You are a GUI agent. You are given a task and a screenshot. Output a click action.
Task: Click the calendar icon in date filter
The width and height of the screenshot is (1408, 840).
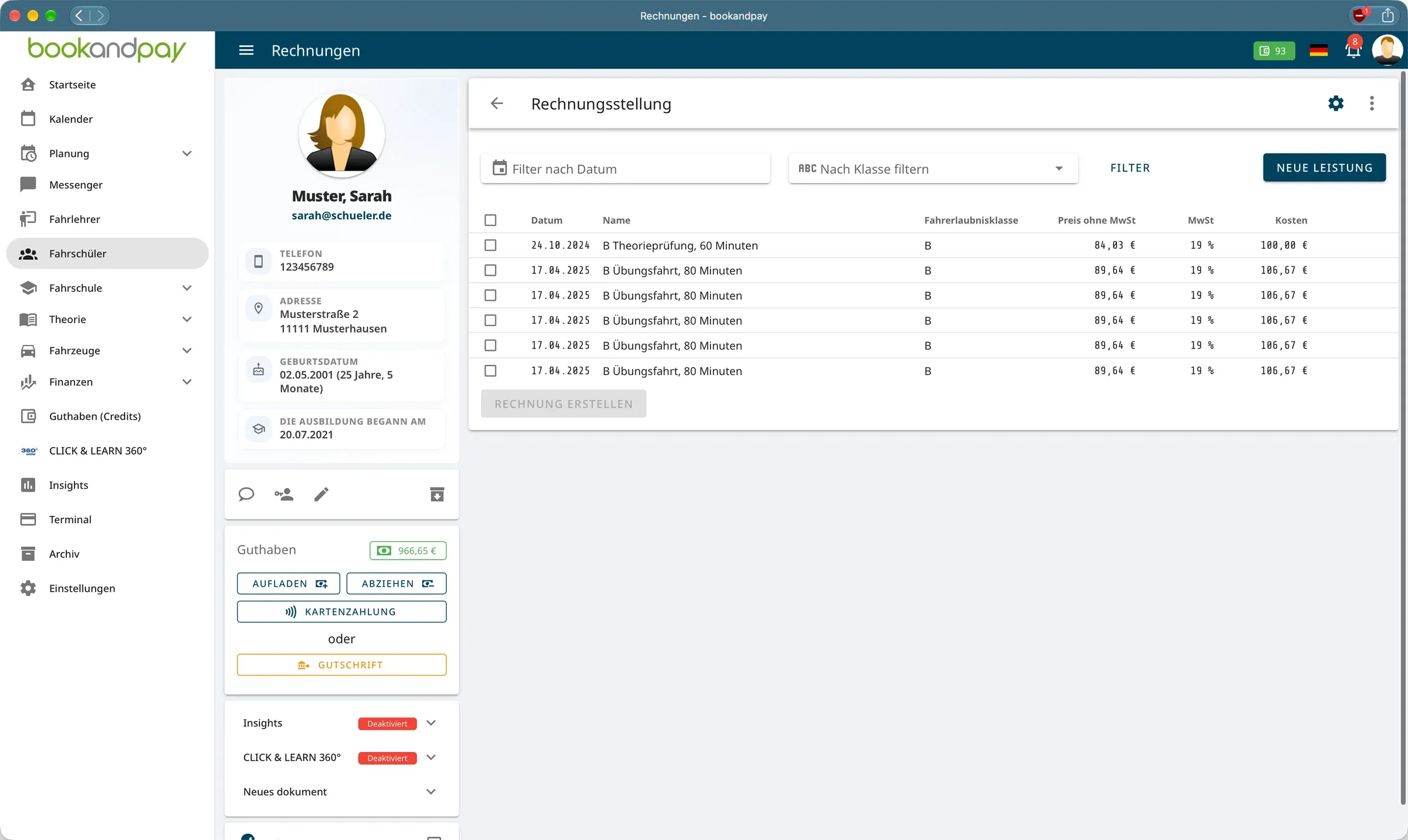[x=500, y=168]
